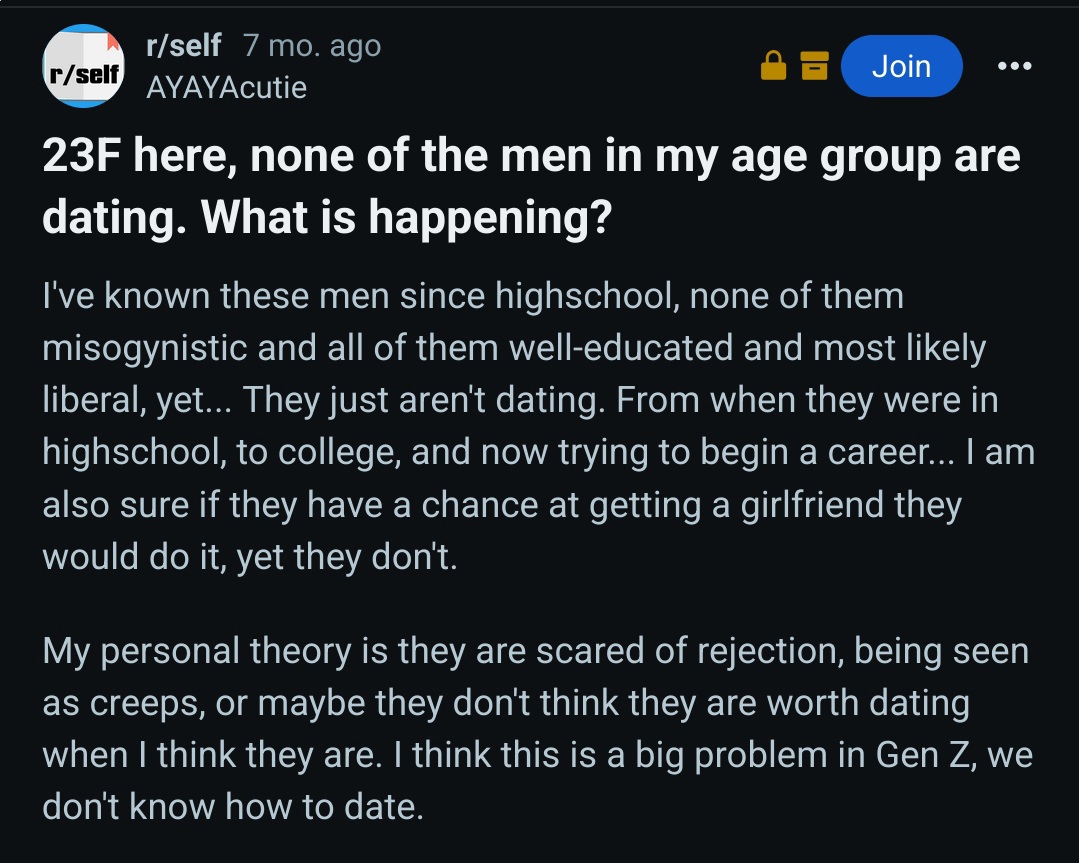Image resolution: width=1079 pixels, height=863 pixels.
Task: Click the '7 mo. ago' post timestamp
Action: 312,45
